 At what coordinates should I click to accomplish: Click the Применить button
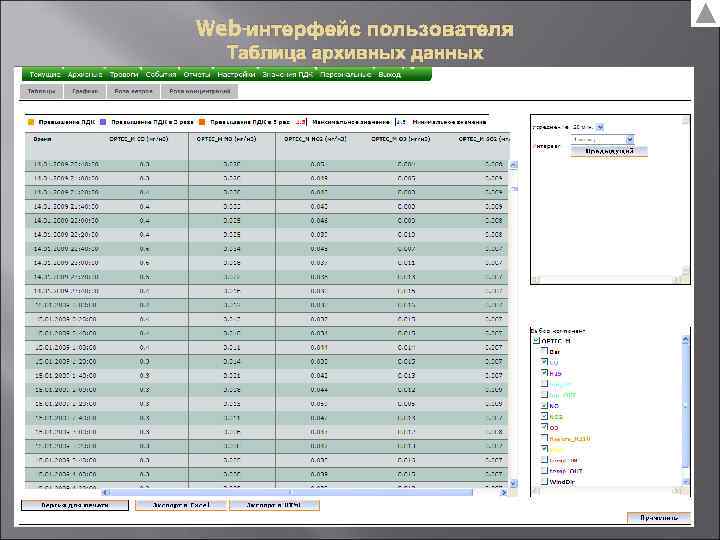tap(659, 518)
